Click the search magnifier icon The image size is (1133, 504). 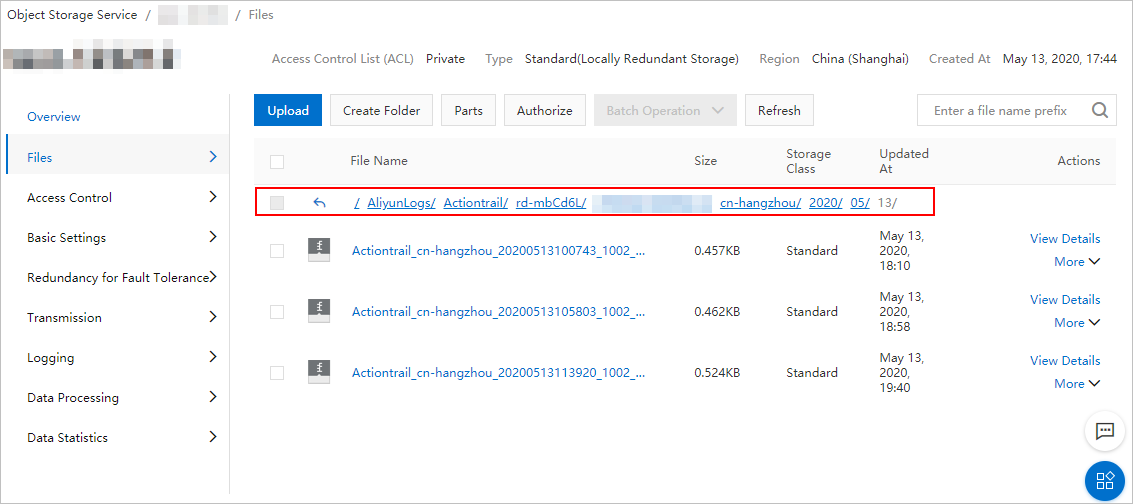[x=1099, y=110]
